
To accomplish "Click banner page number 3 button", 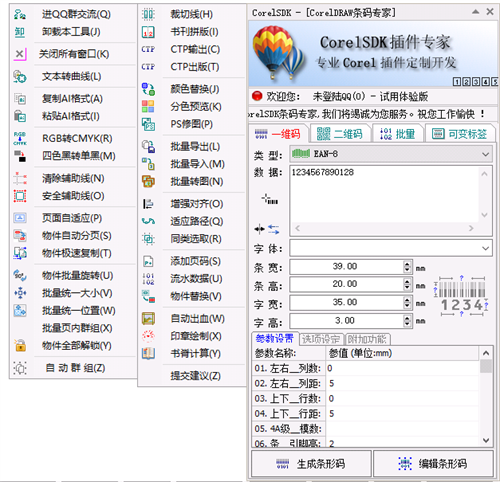I will tap(476, 82).
